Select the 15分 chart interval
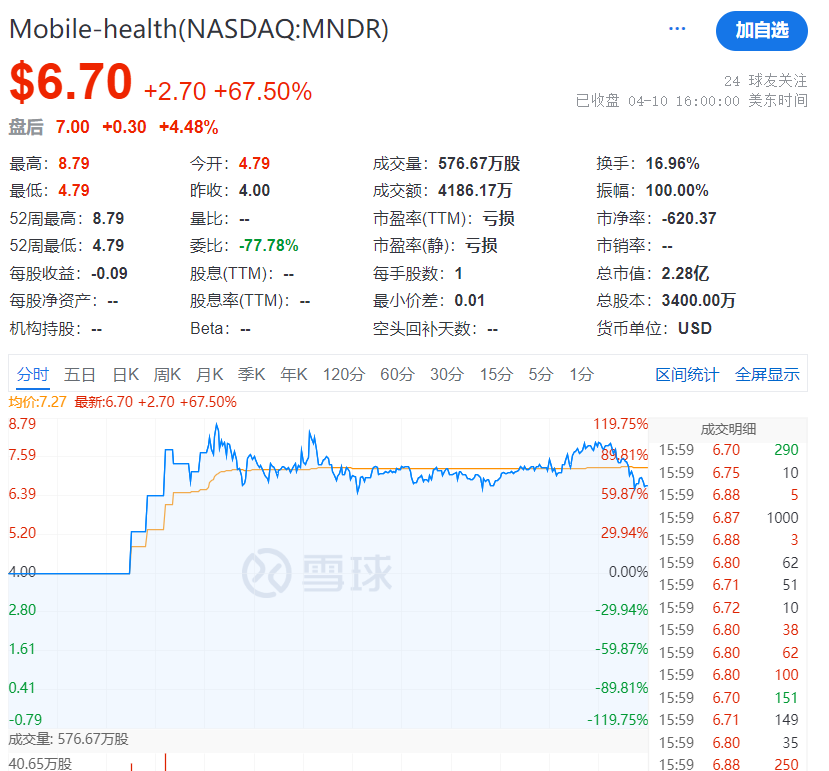Viewport: 829px width, 771px height. [496, 374]
